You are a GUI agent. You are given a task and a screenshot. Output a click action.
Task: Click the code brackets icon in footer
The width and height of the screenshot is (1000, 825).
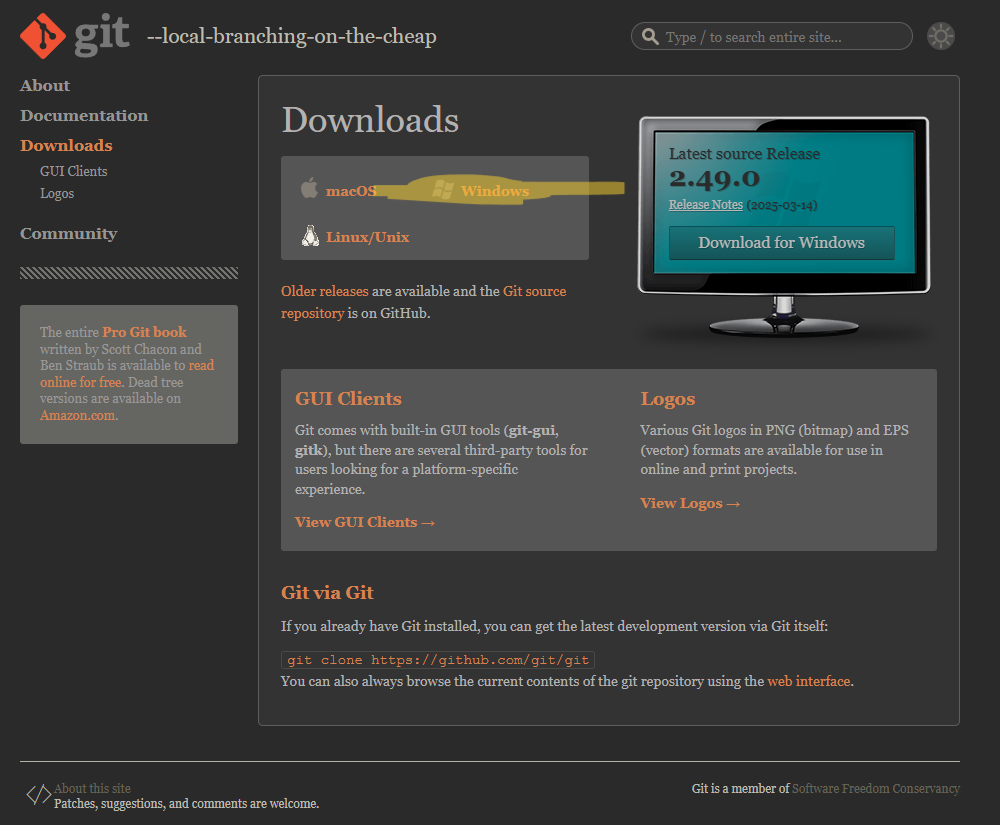click(x=38, y=794)
